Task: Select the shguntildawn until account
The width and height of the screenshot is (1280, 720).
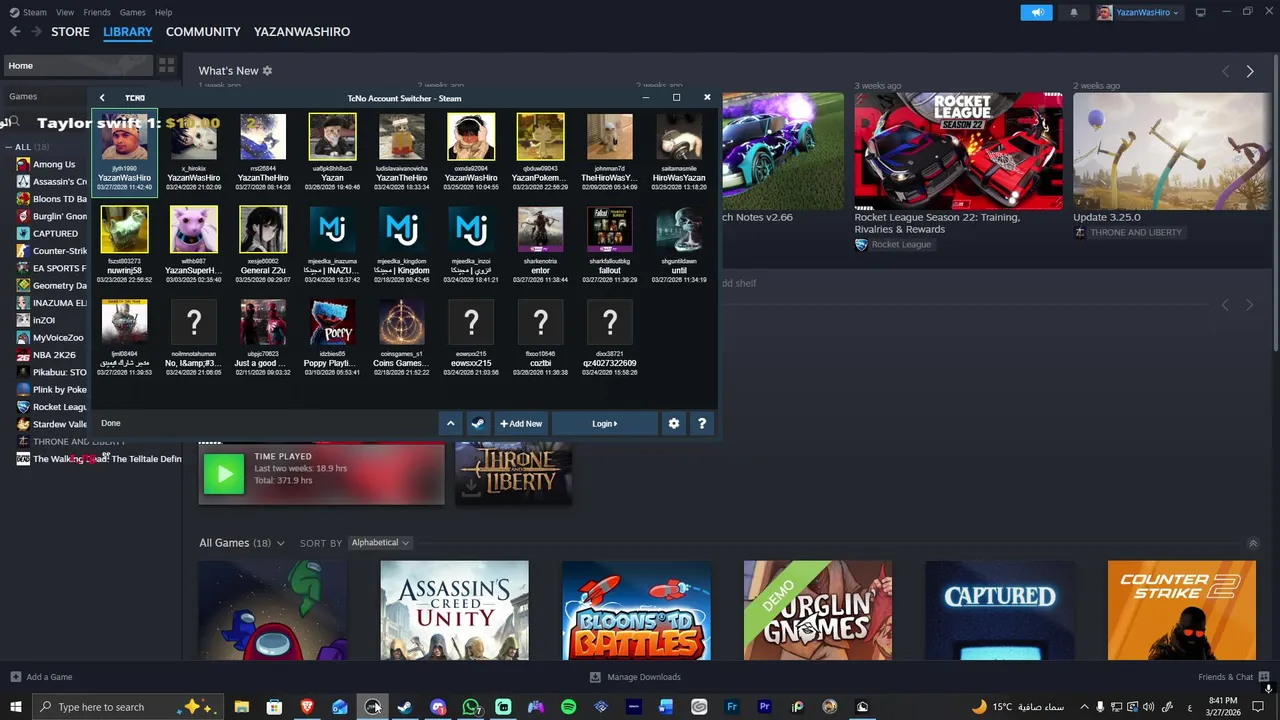Action: tap(679, 245)
